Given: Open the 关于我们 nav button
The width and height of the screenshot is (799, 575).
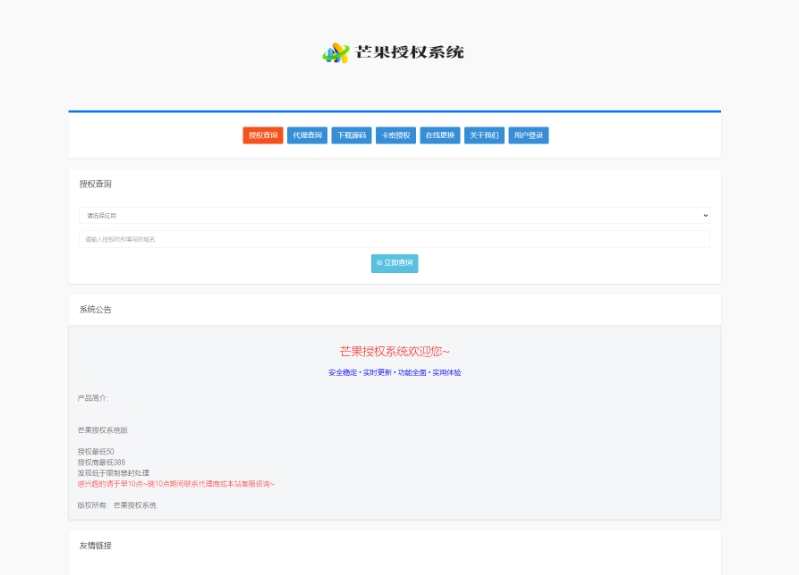Looking at the screenshot, I should coord(485,135).
